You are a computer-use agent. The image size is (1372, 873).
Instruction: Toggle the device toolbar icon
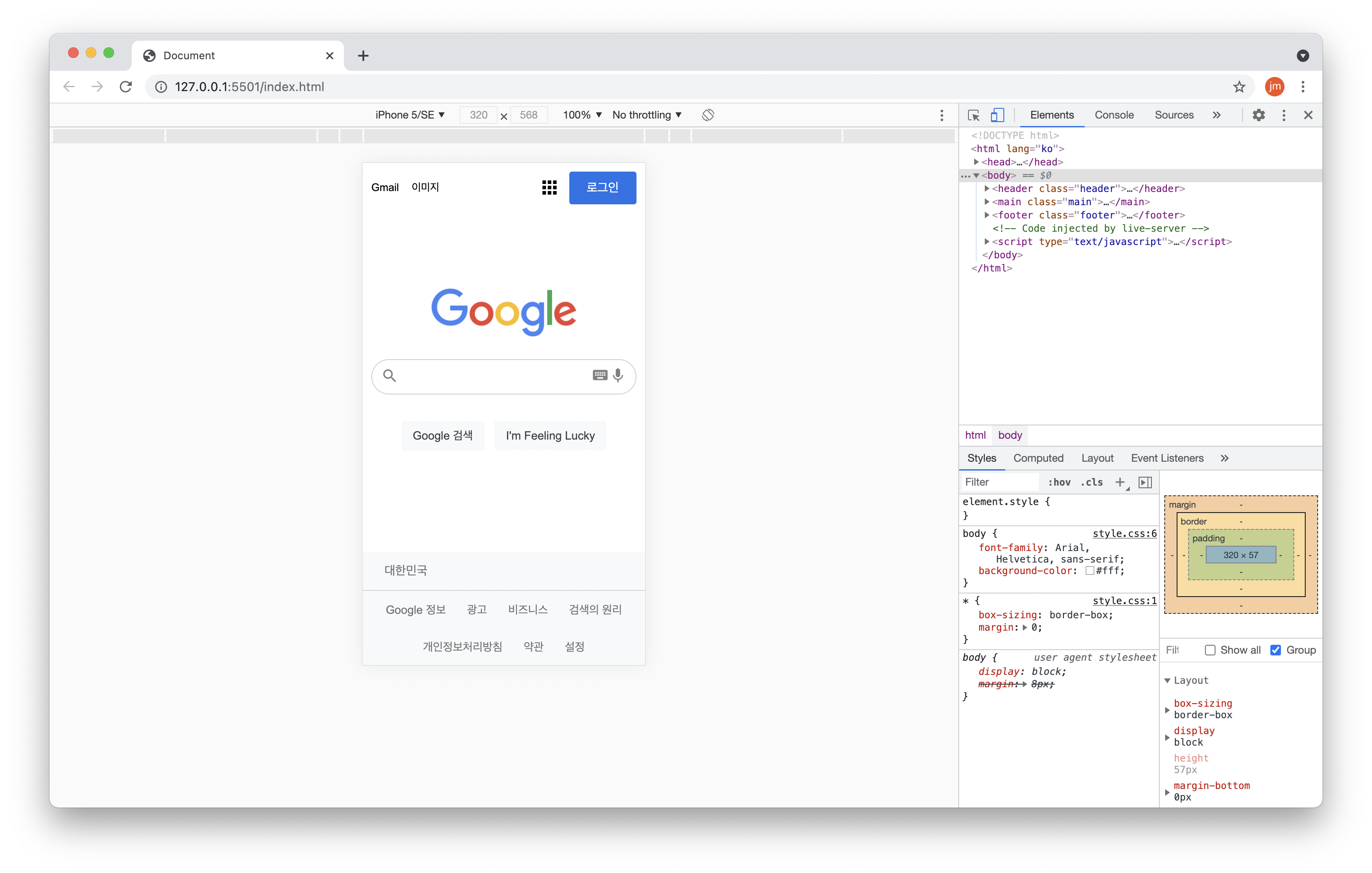pyautogui.click(x=997, y=115)
